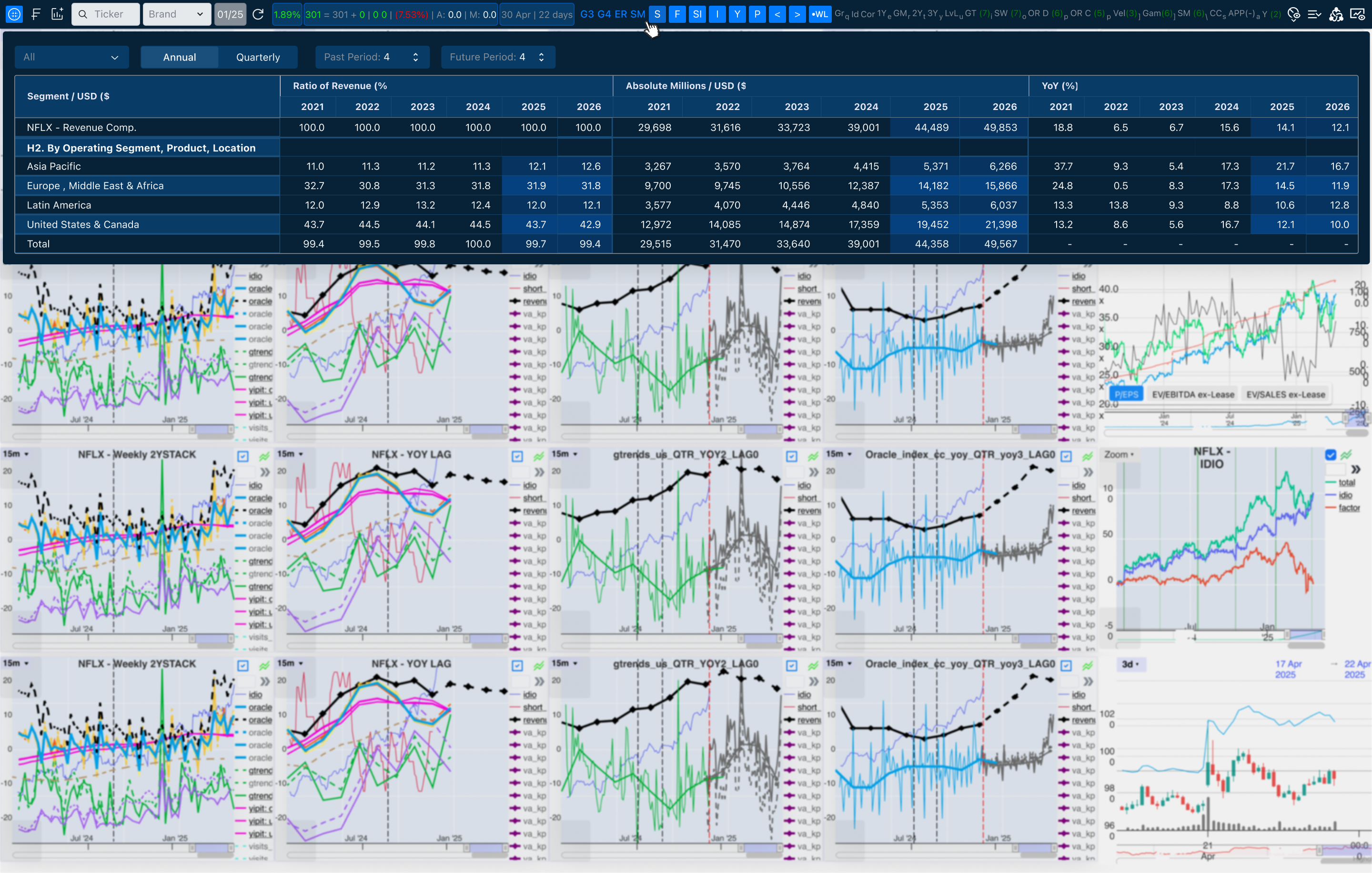This screenshot has width=1372, height=873.
Task: Click the blue SI button
Action: click(x=697, y=14)
